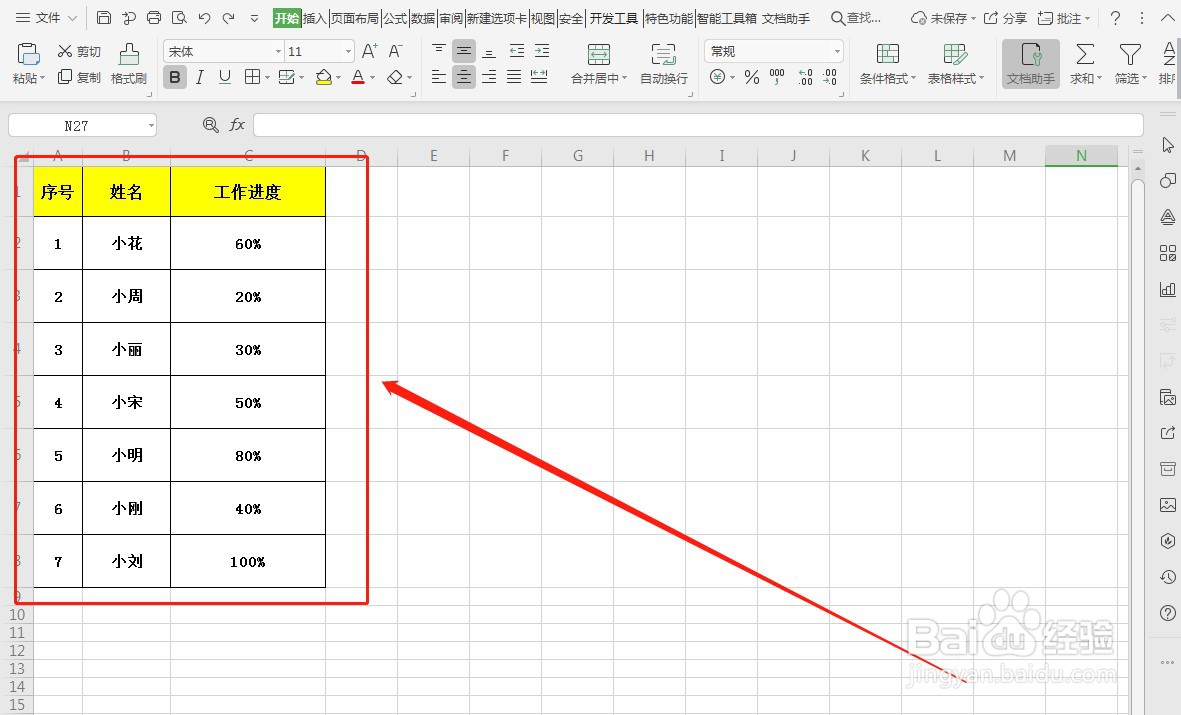Open the number format 常规 dropdown
This screenshot has width=1181, height=715.
click(837, 51)
